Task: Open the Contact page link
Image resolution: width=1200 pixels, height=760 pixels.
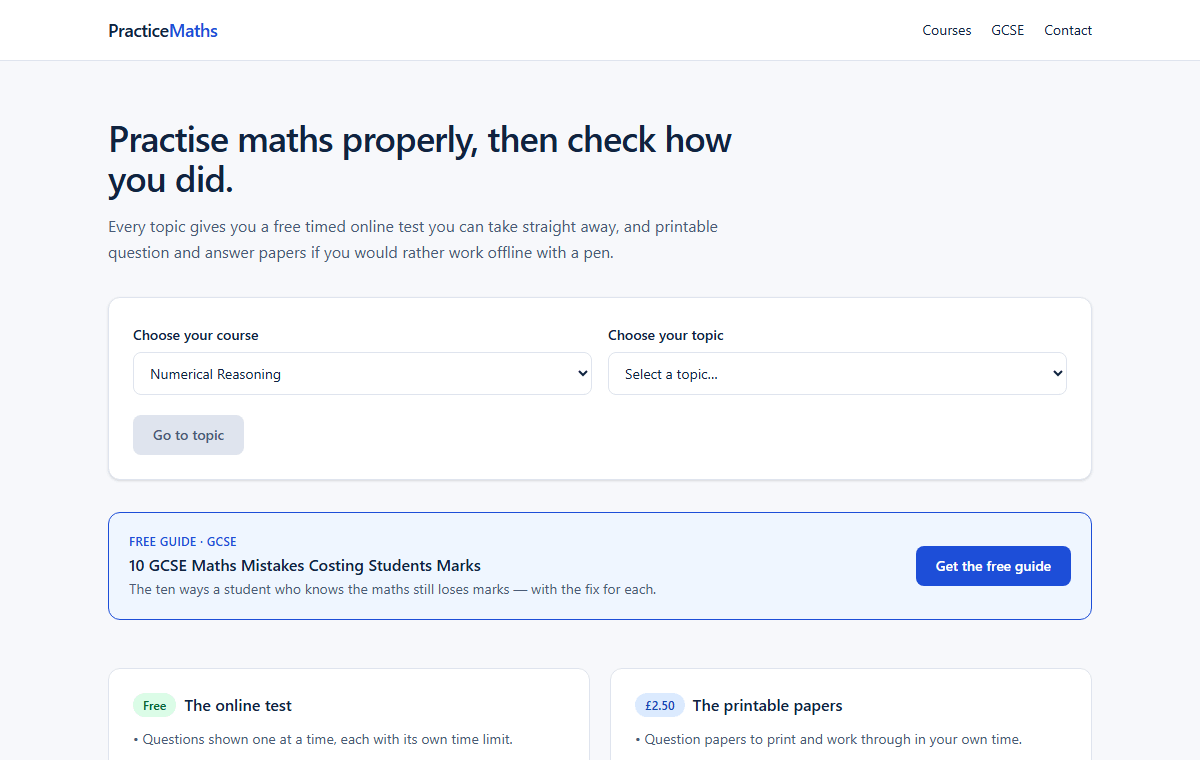Action: click(x=1068, y=31)
